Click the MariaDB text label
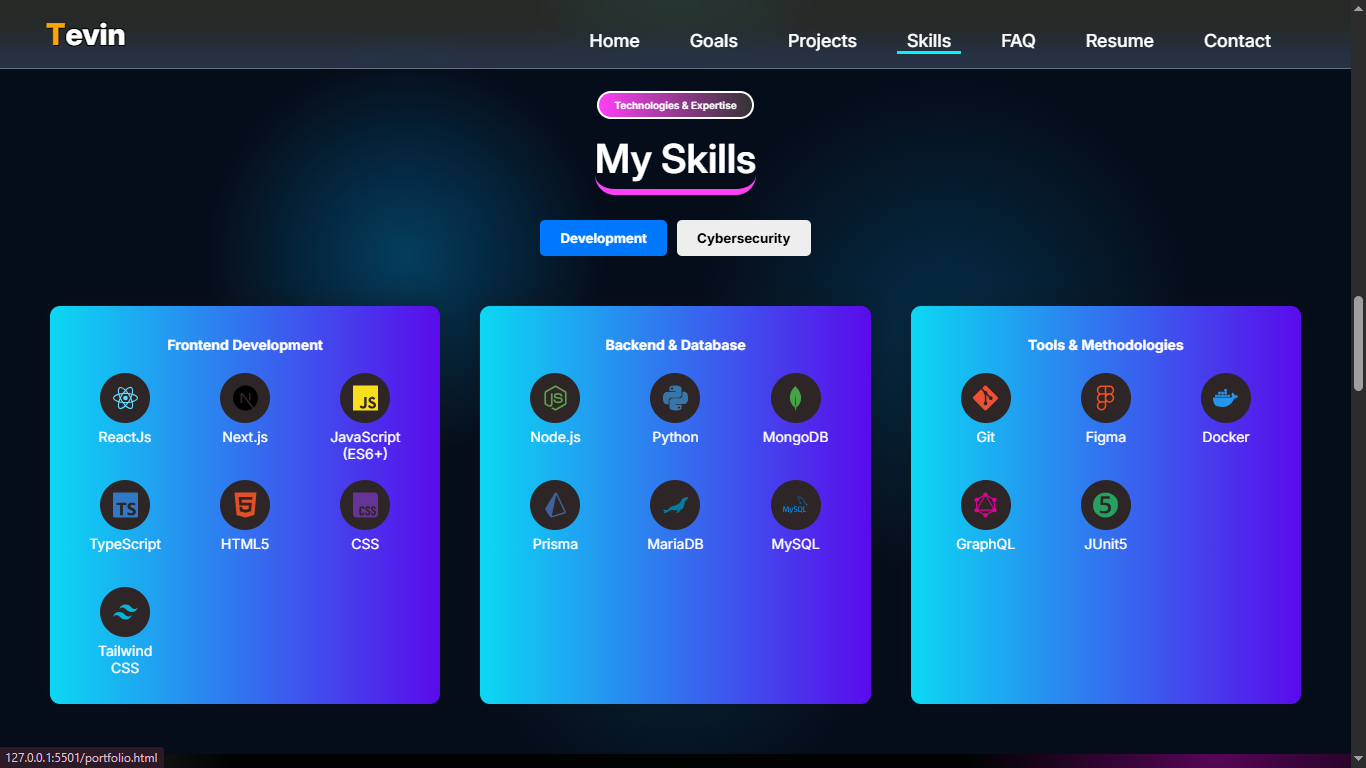Screen dimensions: 1366x768 (675, 544)
